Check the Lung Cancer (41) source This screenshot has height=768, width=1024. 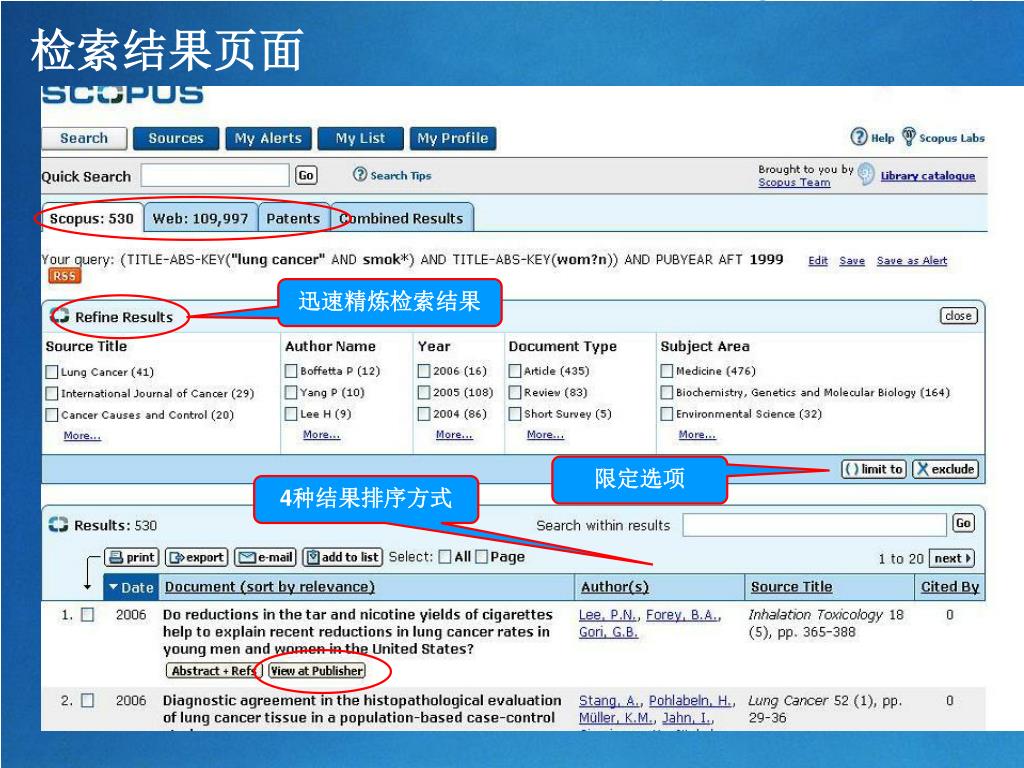[x=52, y=372]
